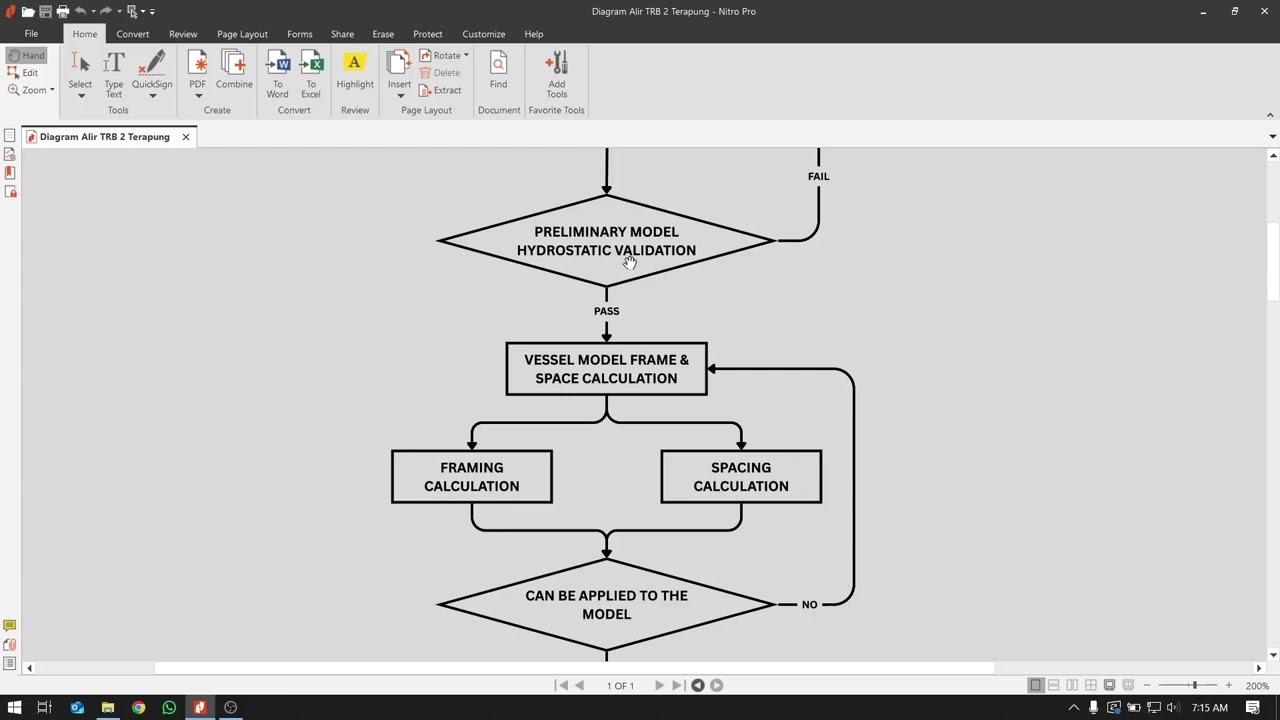Expand the QuickSign dropdown arrow
This screenshot has height=720, width=1280.
152,96
